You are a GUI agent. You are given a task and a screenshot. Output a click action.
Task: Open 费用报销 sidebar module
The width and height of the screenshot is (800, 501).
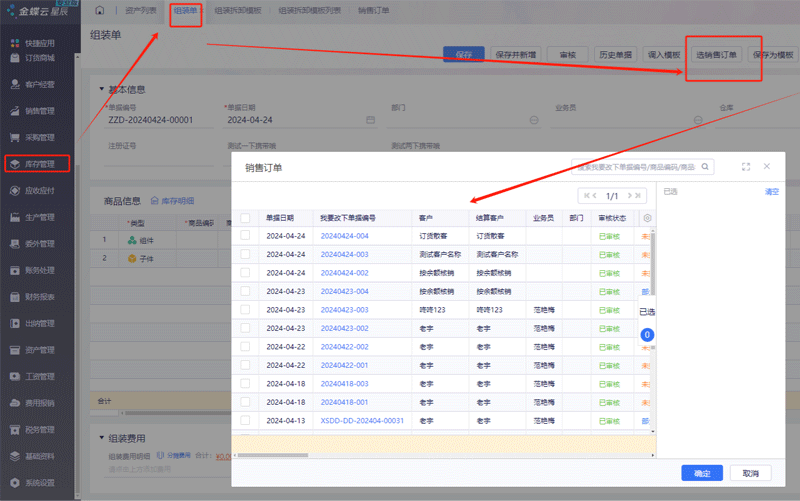click(33, 403)
